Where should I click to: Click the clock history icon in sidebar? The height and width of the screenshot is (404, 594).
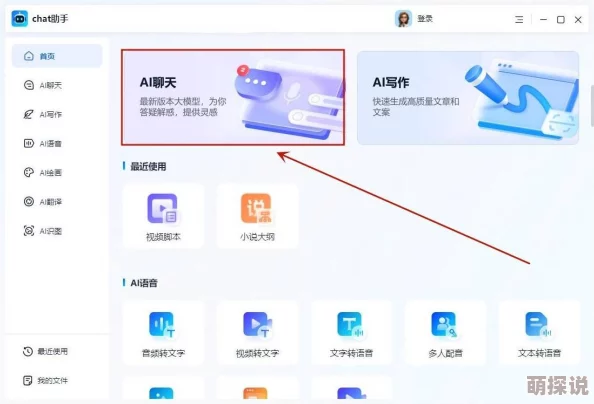(x=28, y=351)
